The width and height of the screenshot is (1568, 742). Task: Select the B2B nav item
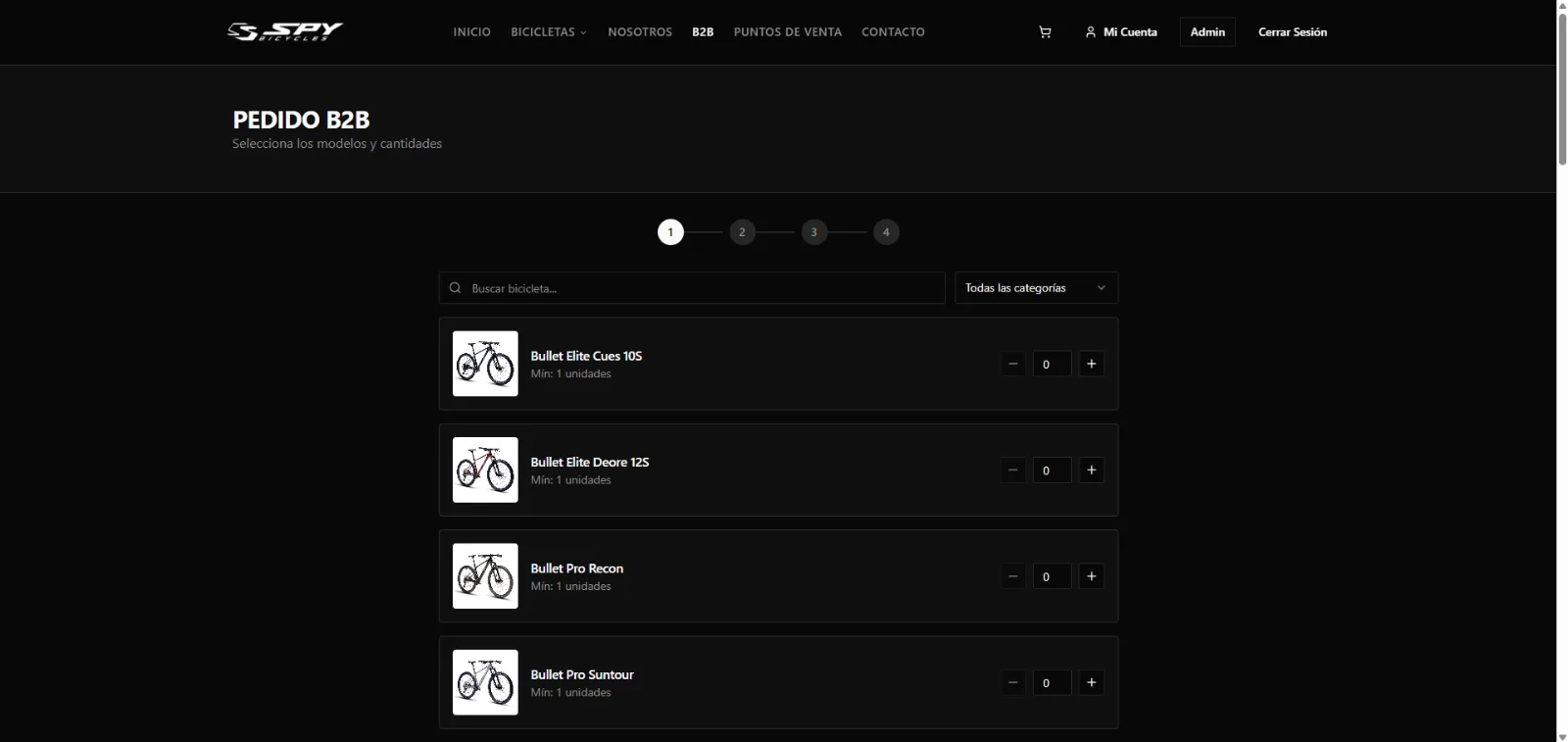point(703,32)
